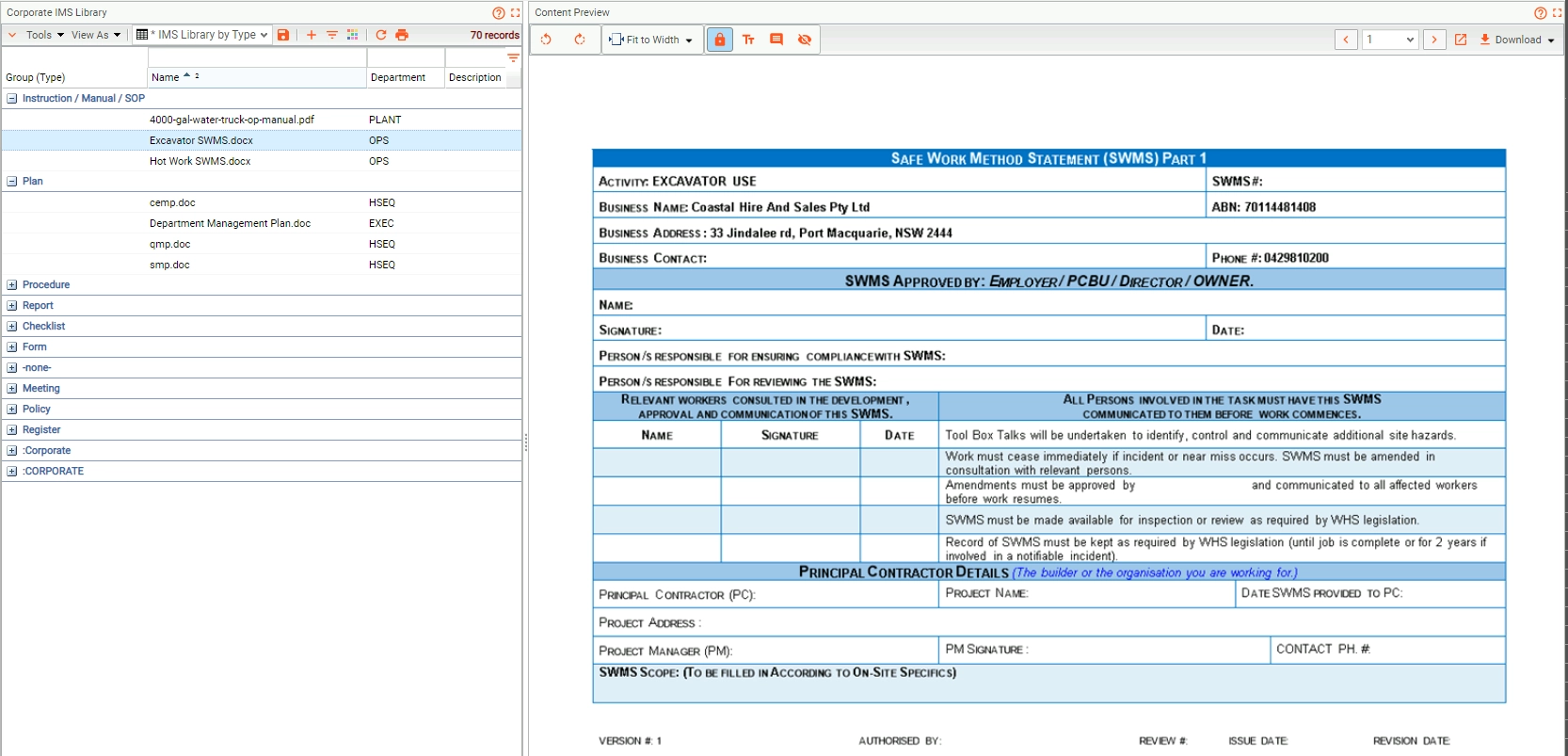Click the EXEC department cell

point(405,223)
